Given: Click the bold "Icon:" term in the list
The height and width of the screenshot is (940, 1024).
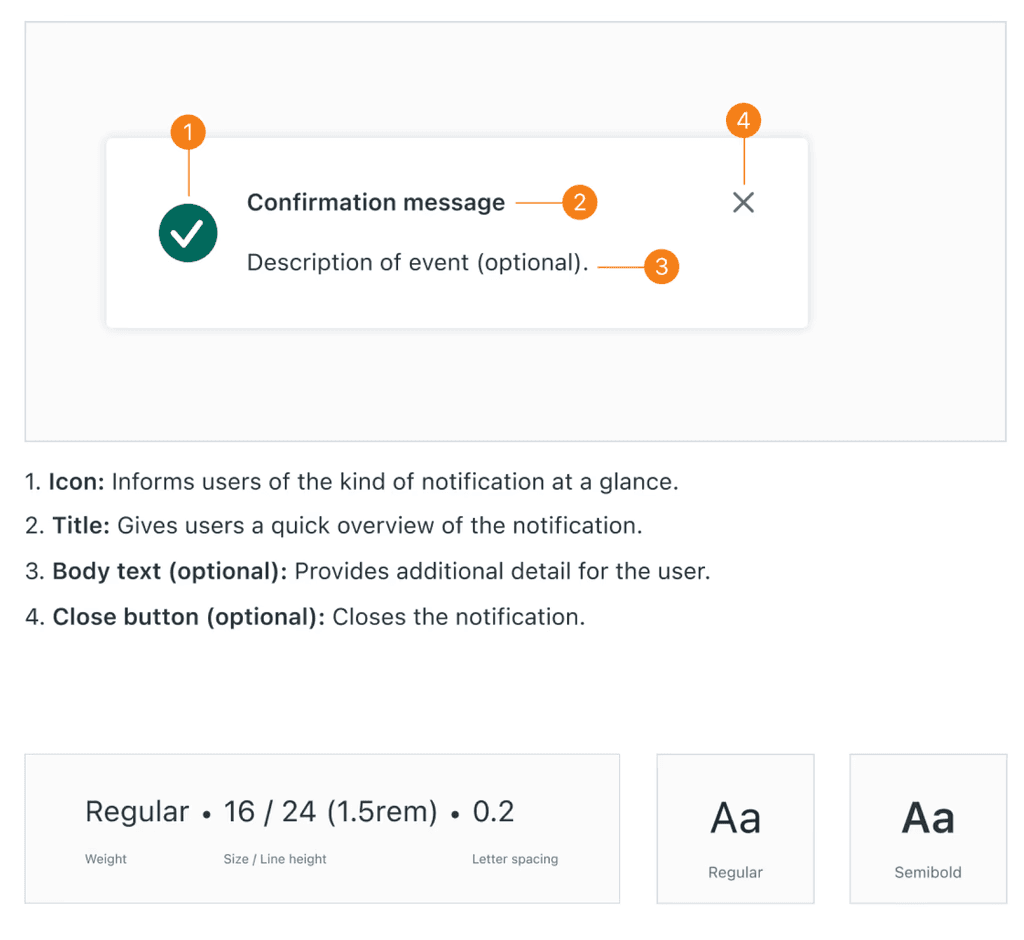Looking at the screenshot, I should [77, 481].
